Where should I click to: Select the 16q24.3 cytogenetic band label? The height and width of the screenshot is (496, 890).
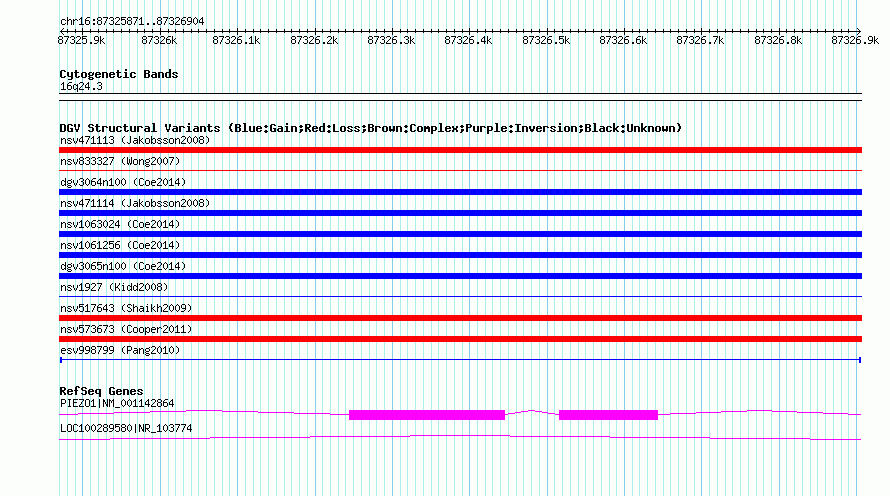click(81, 87)
